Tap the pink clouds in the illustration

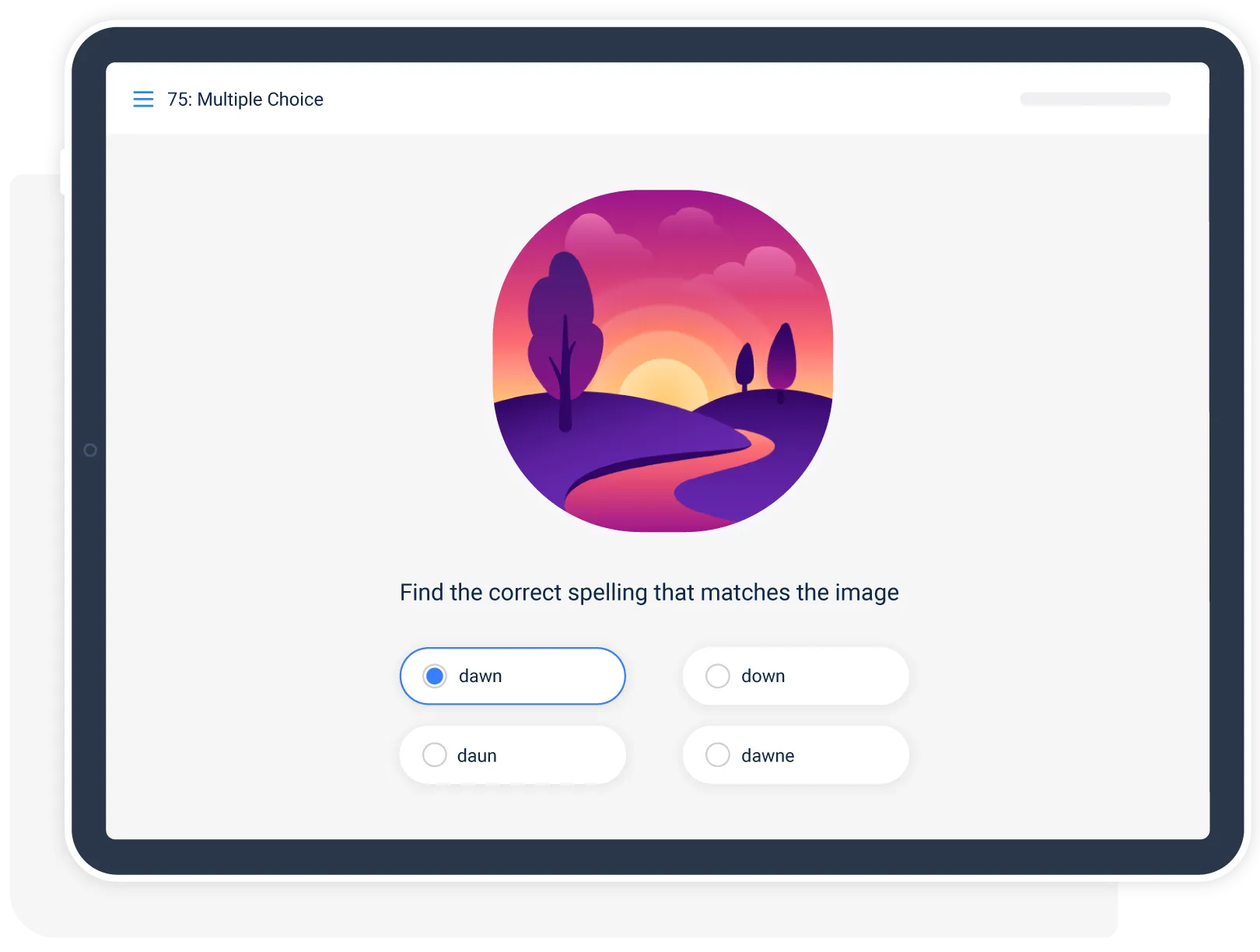(x=684, y=241)
